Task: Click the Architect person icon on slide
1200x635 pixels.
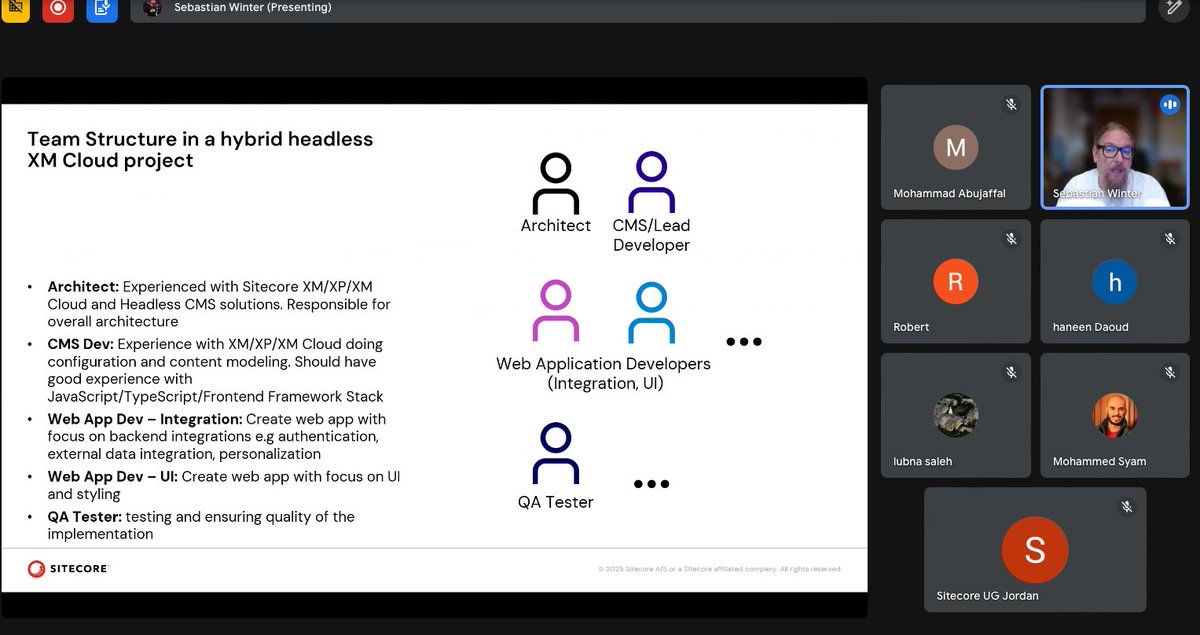Action: (556, 183)
